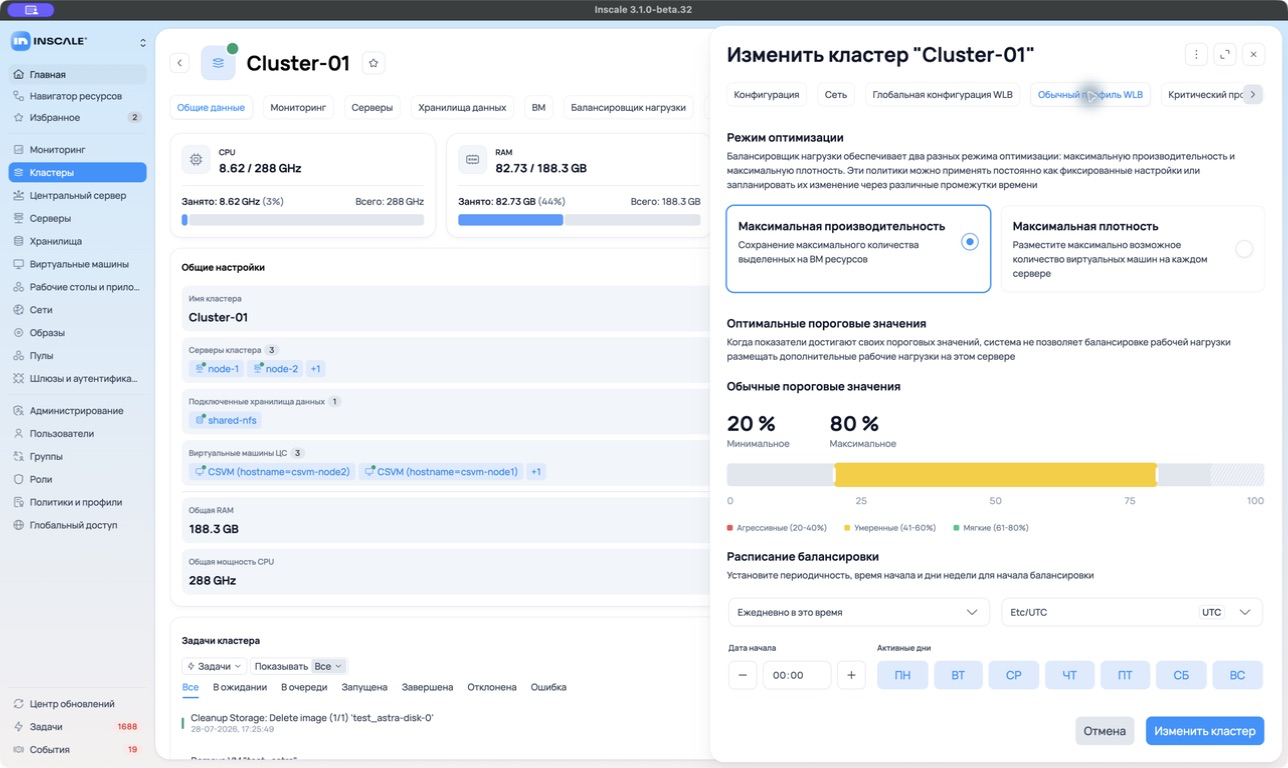Image resolution: width=1288 pixels, height=768 pixels.
Task: Go back using the arrow beside Cluster-01
Action: tap(180, 63)
